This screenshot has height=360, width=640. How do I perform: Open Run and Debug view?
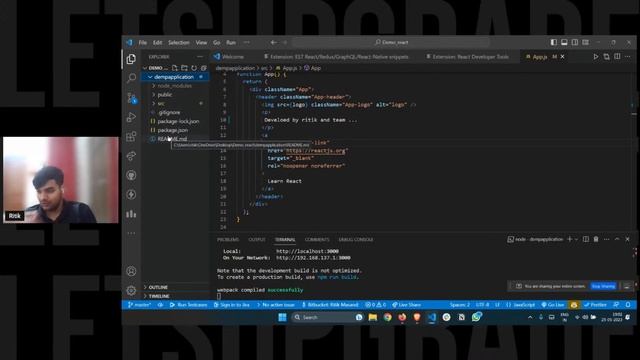[131, 117]
